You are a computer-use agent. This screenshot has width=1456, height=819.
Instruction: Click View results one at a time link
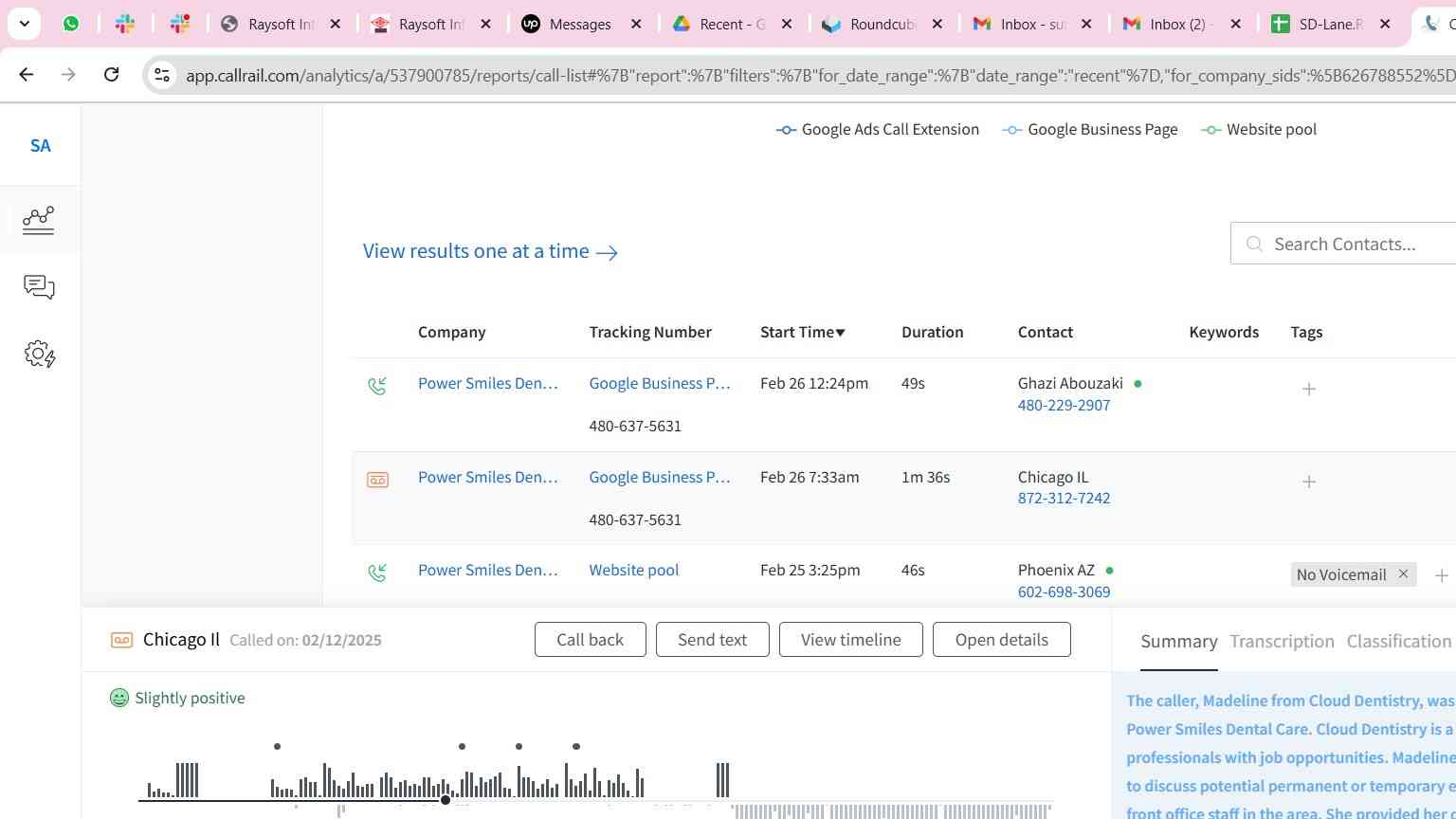490,251
